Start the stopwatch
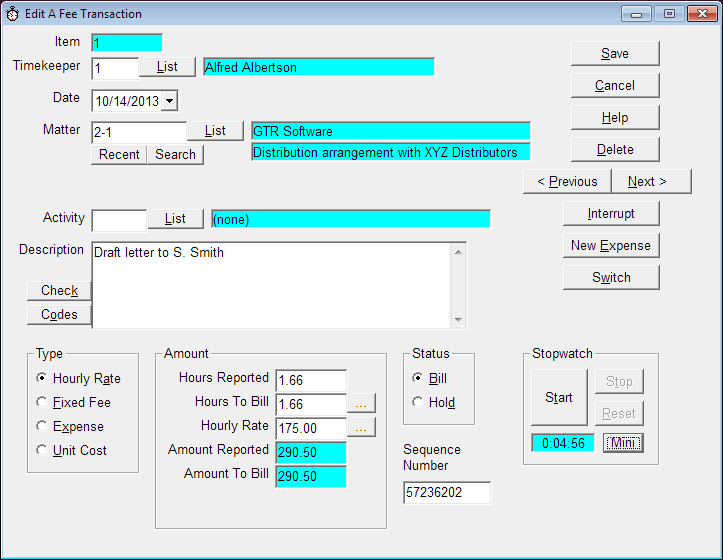The image size is (723, 560). point(559,397)
